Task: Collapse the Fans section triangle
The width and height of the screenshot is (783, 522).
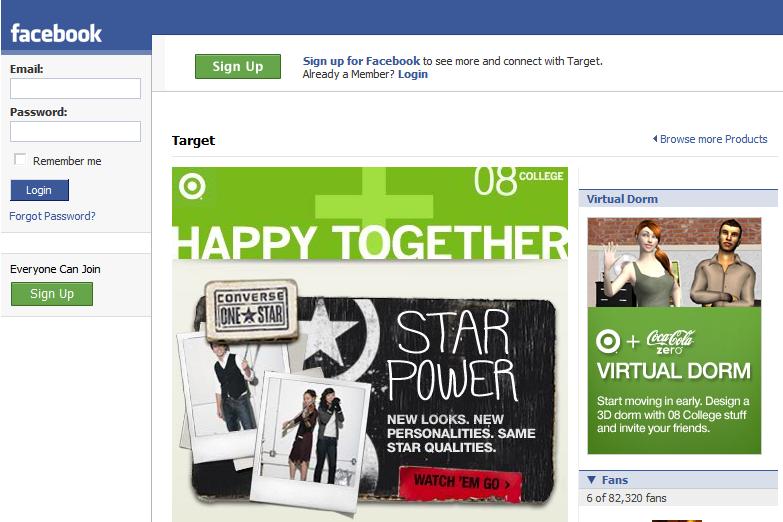Action: tap(592, 480)
